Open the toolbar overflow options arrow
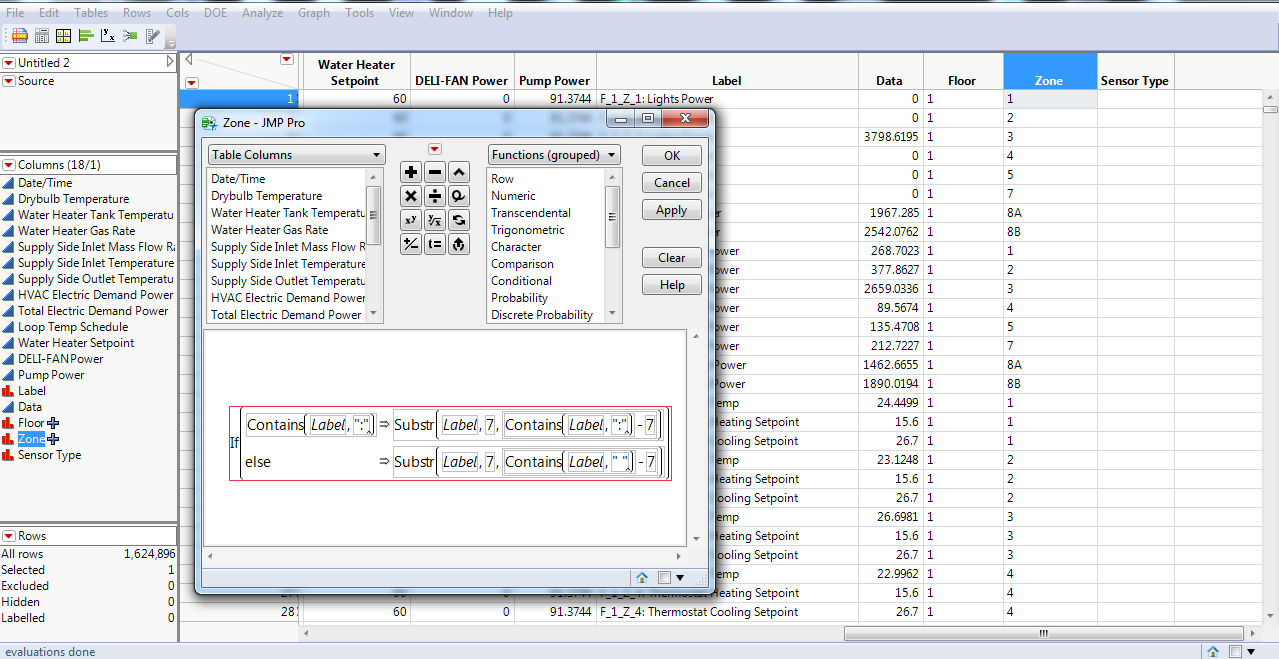1279x659 pixels. (x=171, y=43)
